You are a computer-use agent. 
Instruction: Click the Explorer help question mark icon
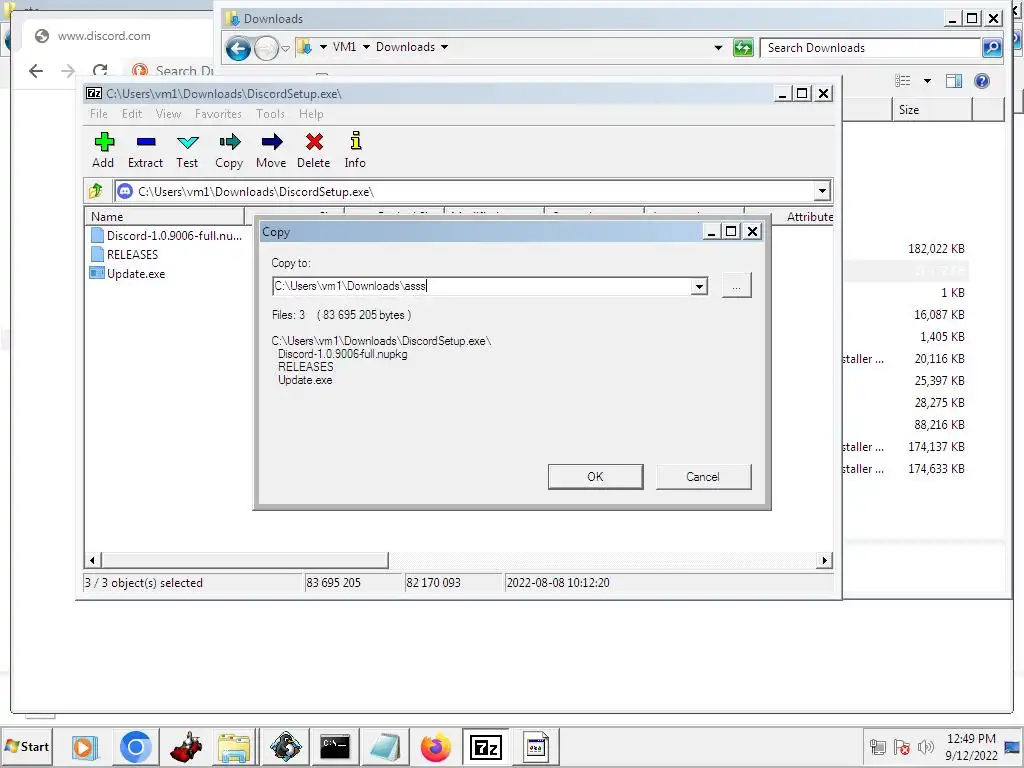(982, 81)
